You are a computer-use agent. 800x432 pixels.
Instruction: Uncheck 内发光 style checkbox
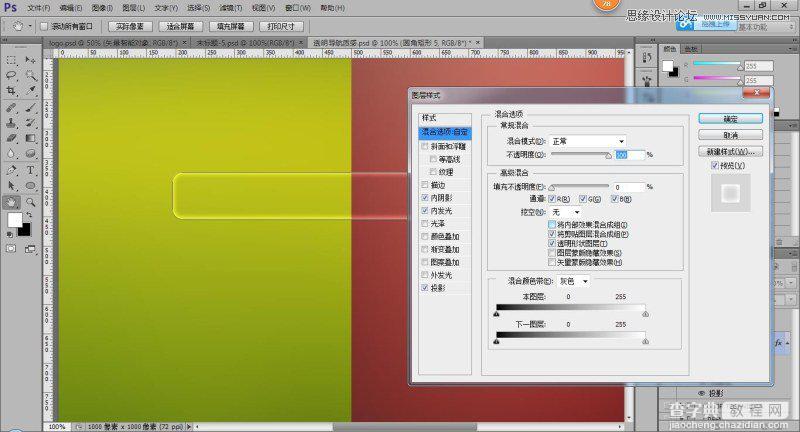pos(424,211)
